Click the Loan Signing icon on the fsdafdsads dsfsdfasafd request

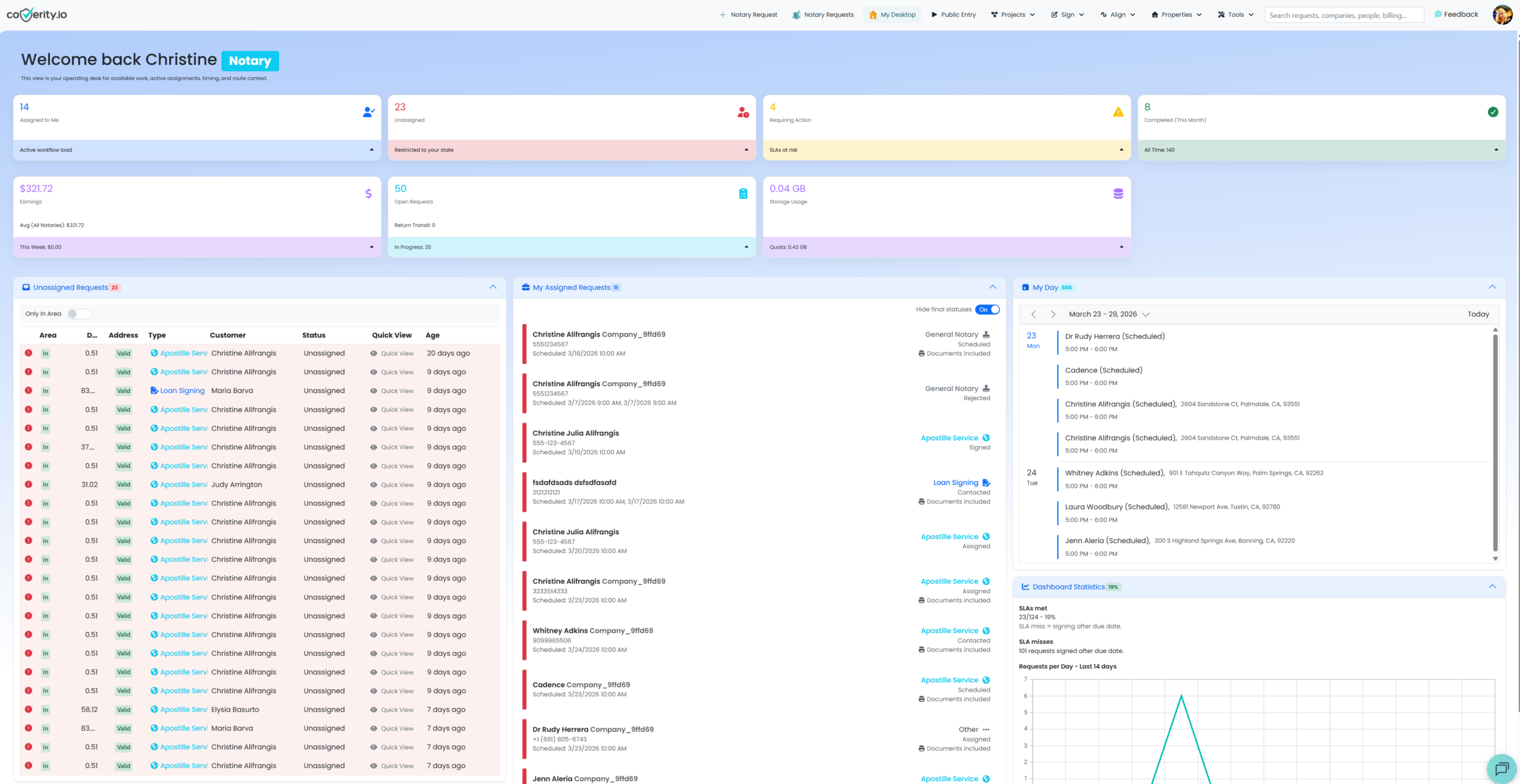(986, 483)
